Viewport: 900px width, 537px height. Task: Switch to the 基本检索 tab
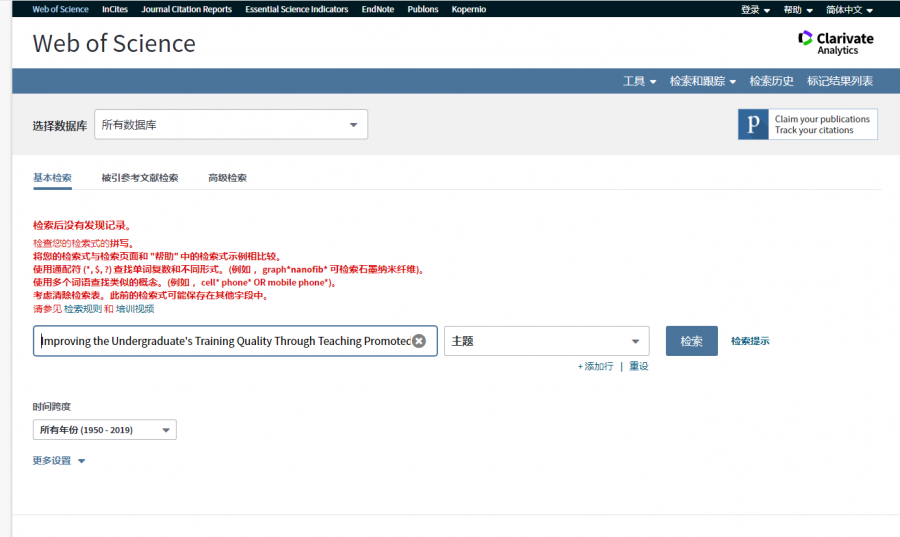pos(52,178)
